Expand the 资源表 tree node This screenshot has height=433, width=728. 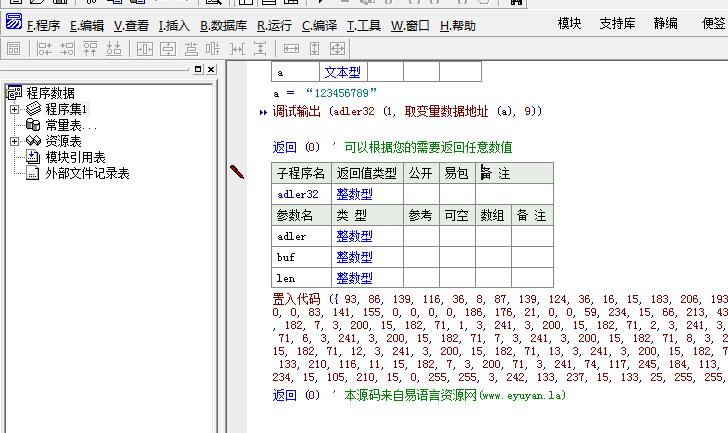pos(15,141)
